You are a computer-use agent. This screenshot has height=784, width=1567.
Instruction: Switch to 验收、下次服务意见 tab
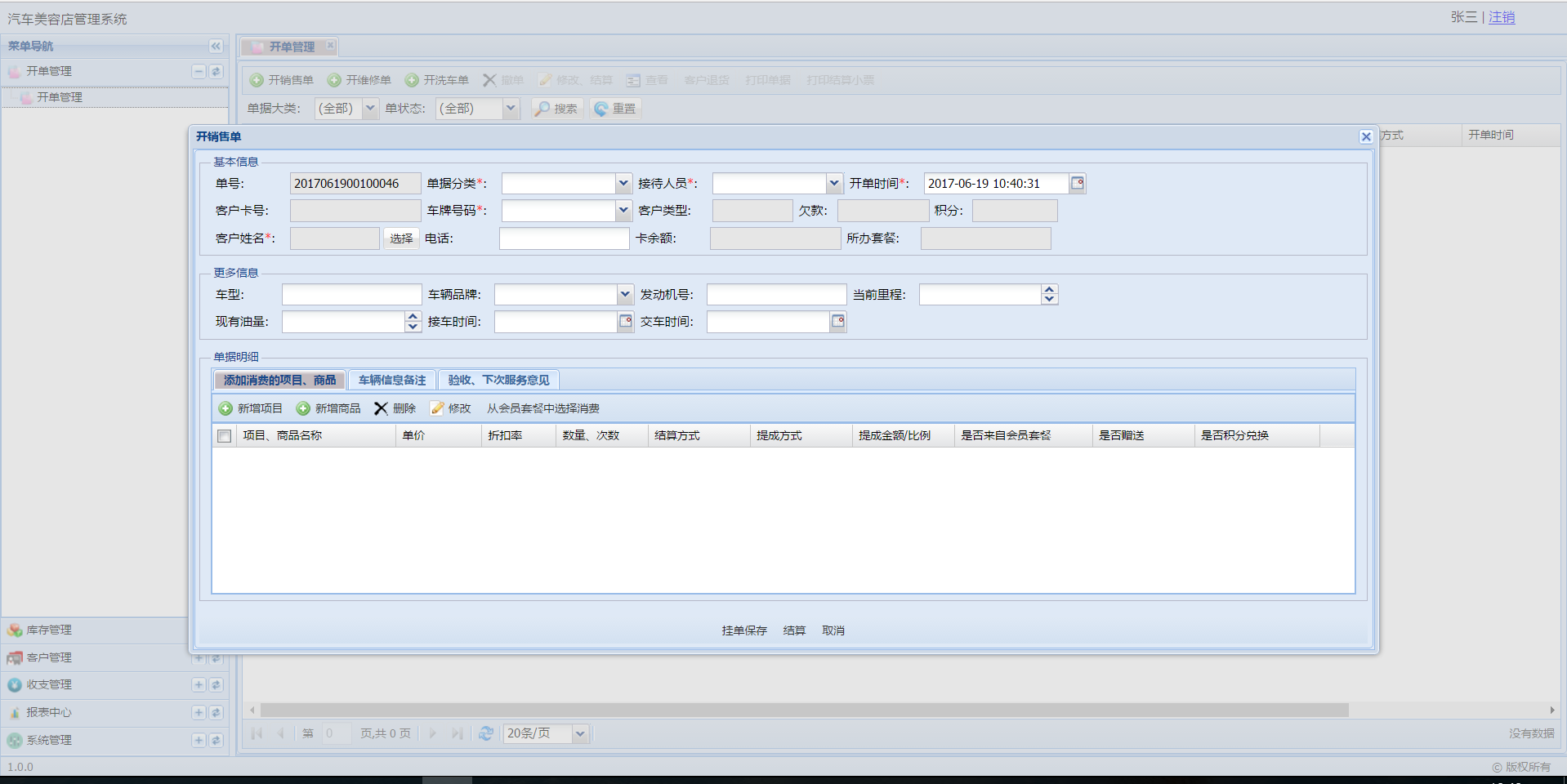point(498,380)
